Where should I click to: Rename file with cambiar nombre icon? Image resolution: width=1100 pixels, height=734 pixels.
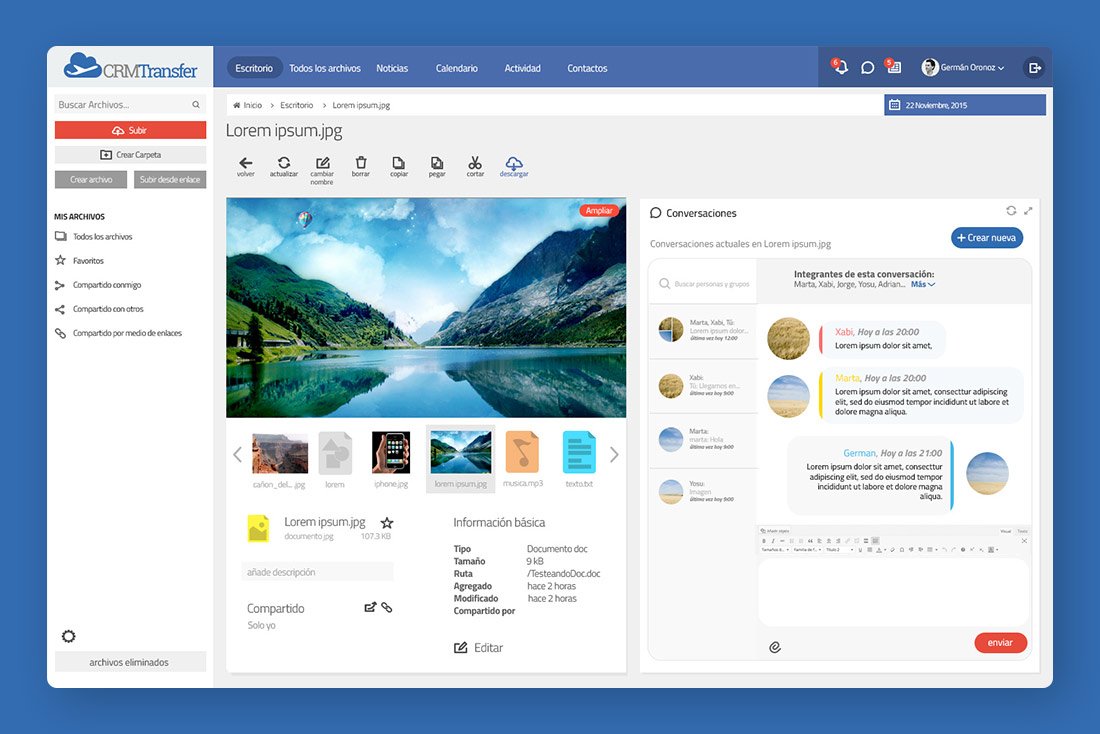click(x=323, y=163)
